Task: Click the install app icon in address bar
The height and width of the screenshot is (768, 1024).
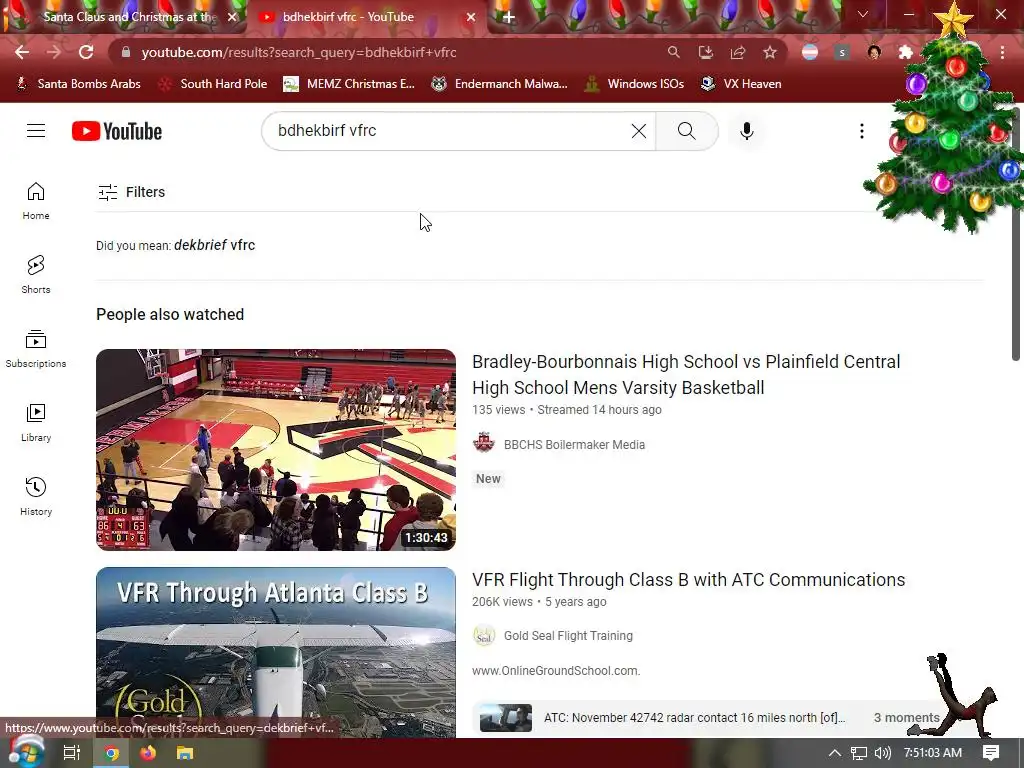Action: click(705, 52)
